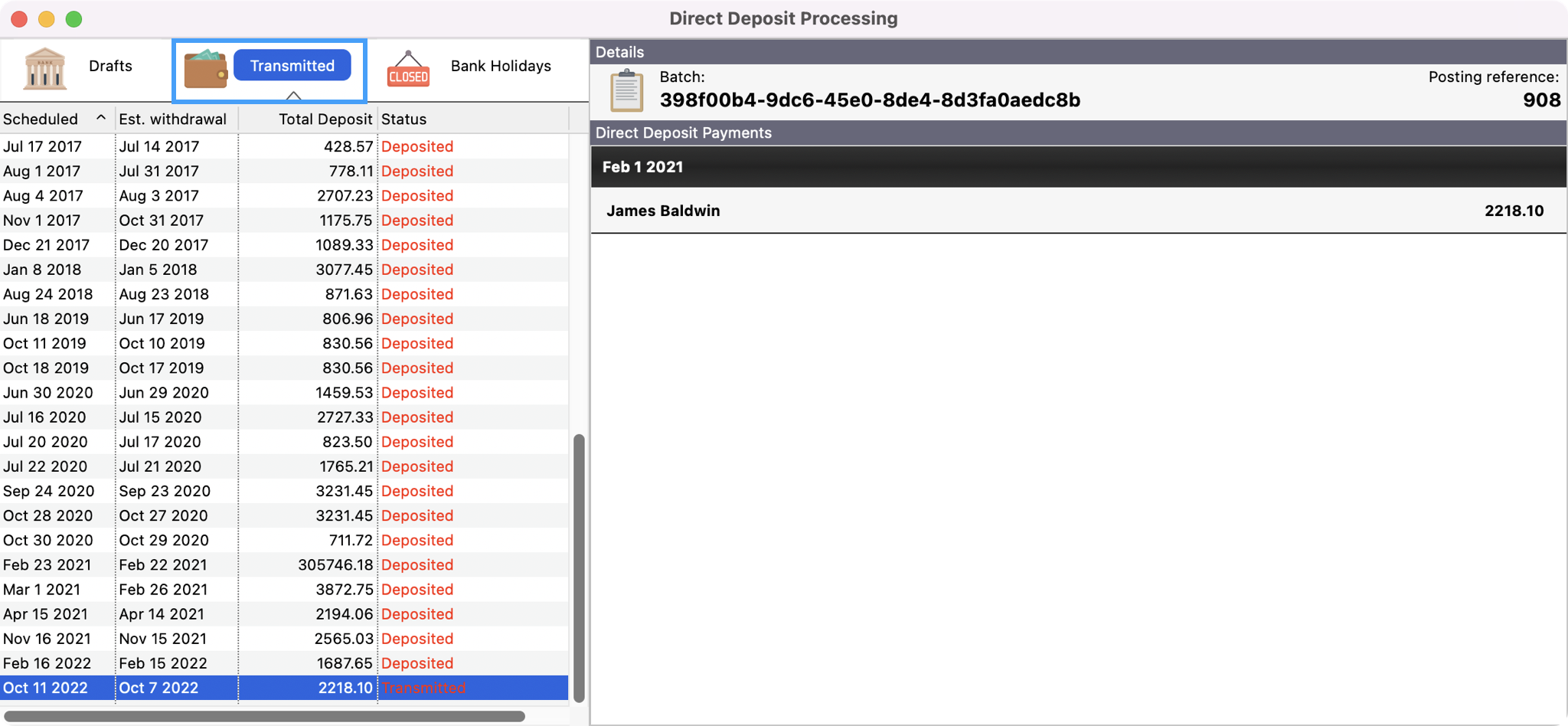Click the green full screen window button
1568x726 pixels.
pos(74,19)
